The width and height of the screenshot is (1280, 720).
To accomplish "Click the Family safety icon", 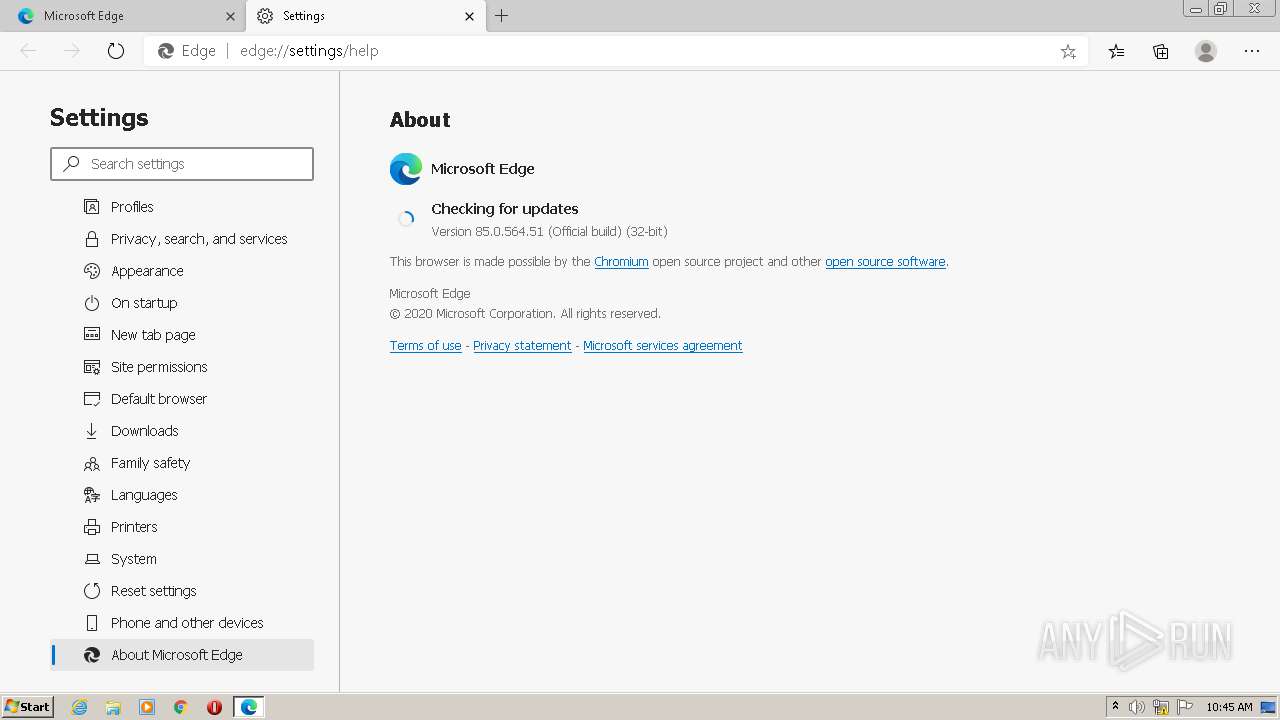I will [x=92, y=463].
